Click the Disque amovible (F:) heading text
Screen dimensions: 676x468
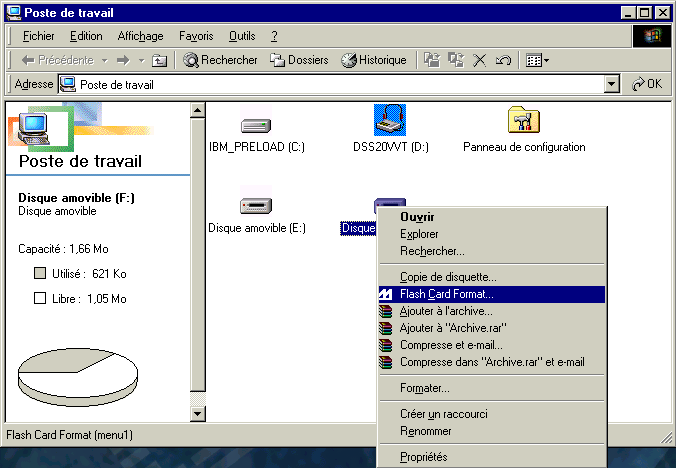coord(76,198)
